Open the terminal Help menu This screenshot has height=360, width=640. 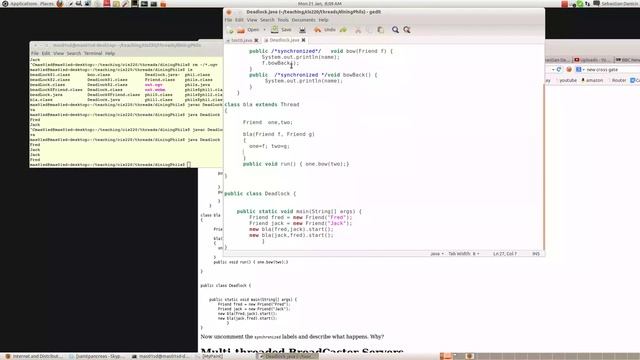pyautogui.click(x=110, y=53)
